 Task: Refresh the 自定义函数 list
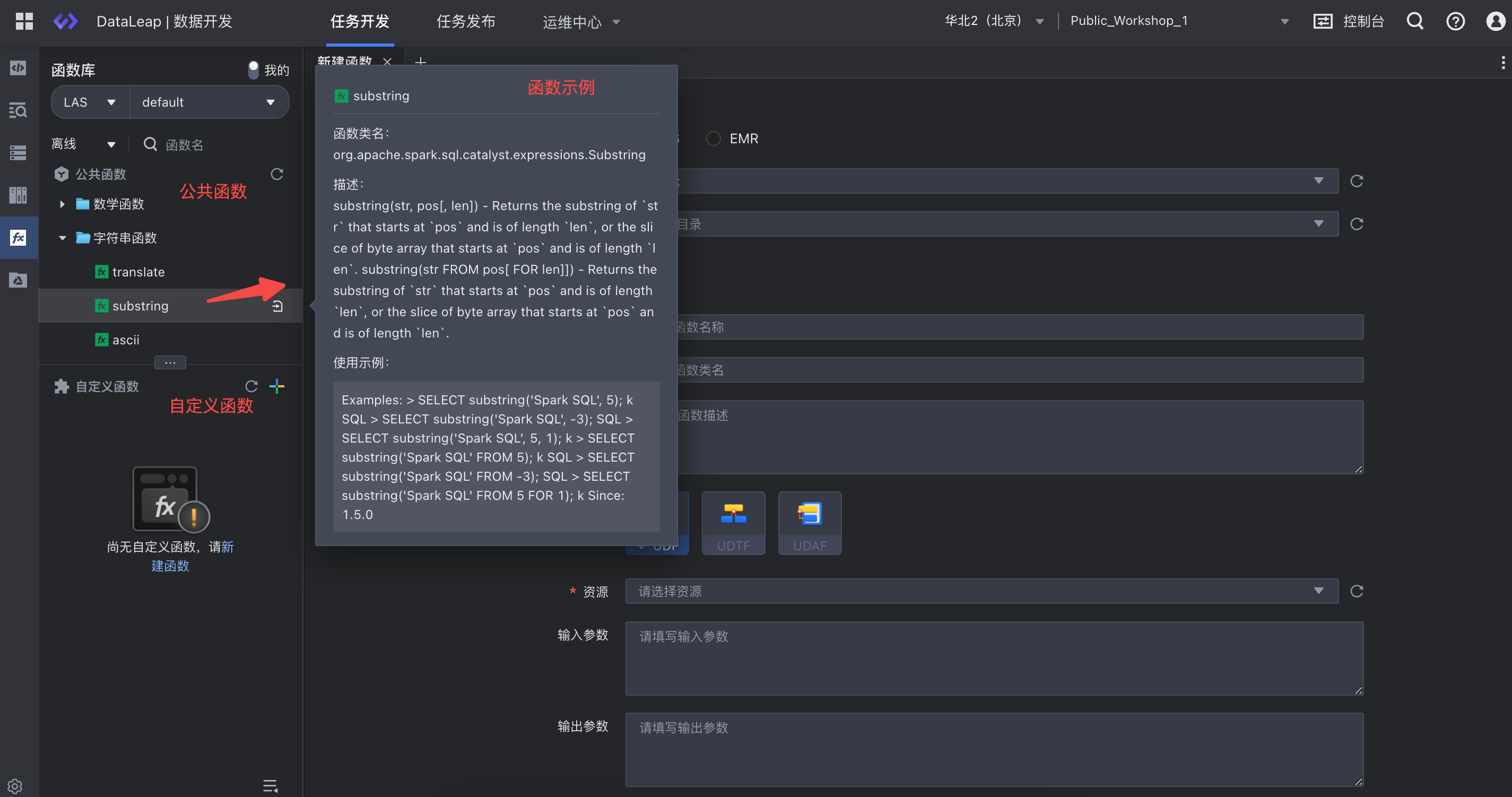point(251,386)
